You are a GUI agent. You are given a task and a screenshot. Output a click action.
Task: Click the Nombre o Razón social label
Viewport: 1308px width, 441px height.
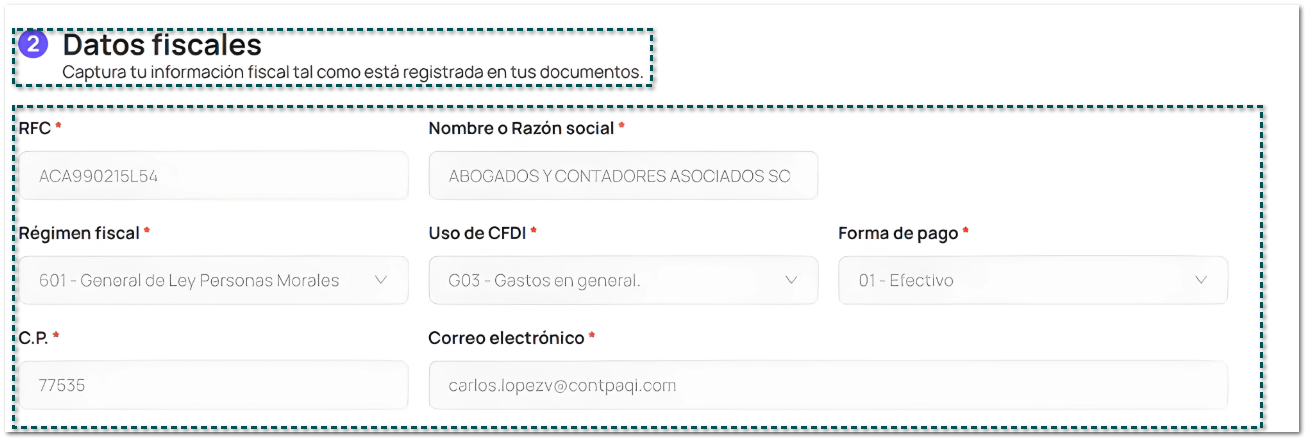click(x=521, y=128)
